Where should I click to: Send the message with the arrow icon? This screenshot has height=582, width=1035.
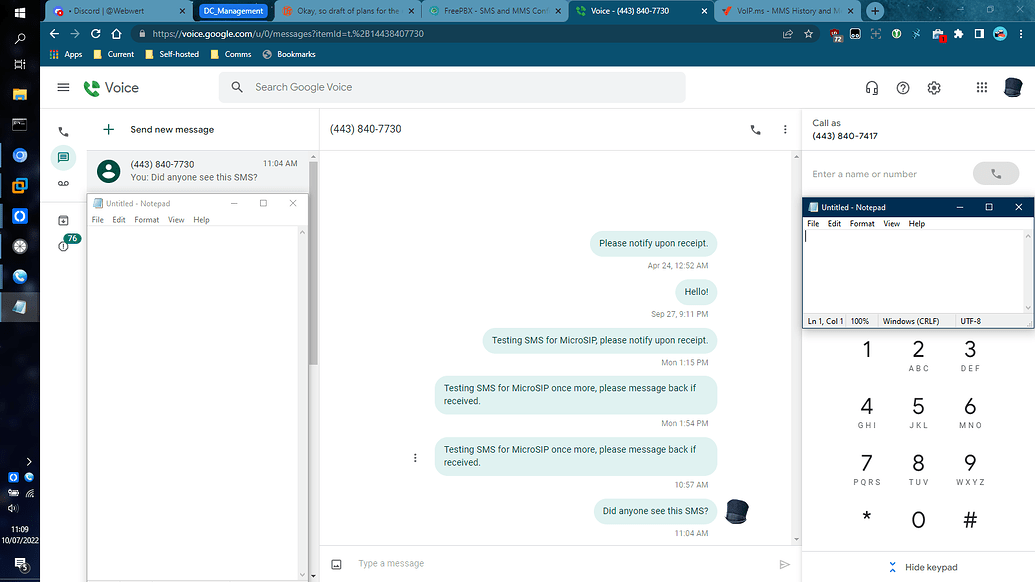point(784,563)
